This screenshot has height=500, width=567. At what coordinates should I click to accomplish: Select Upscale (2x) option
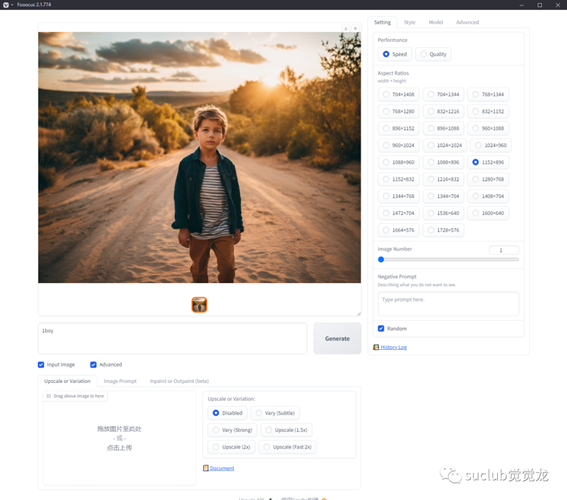tap(231, 447)
